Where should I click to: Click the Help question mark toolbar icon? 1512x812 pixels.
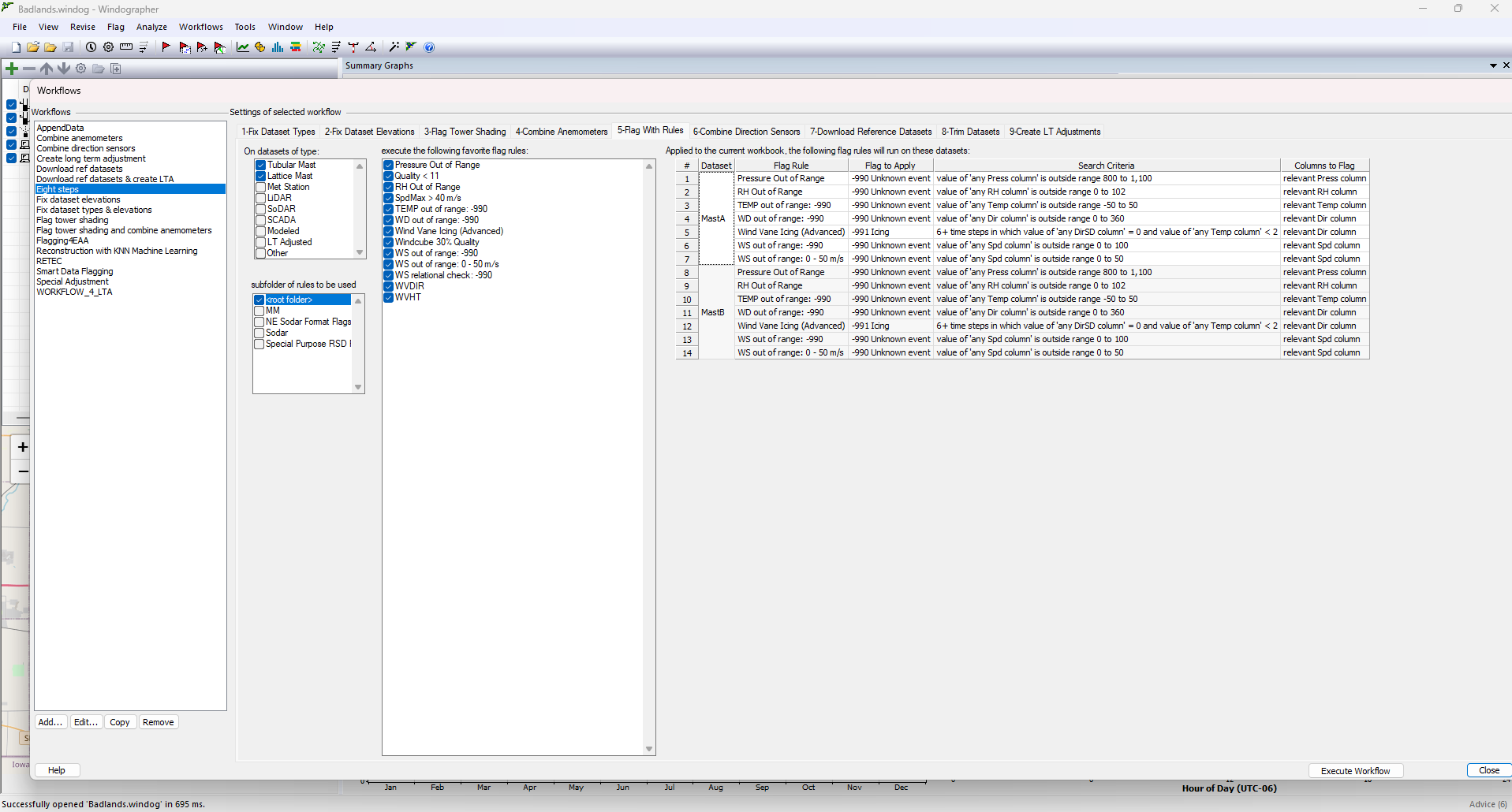[430, 47]
